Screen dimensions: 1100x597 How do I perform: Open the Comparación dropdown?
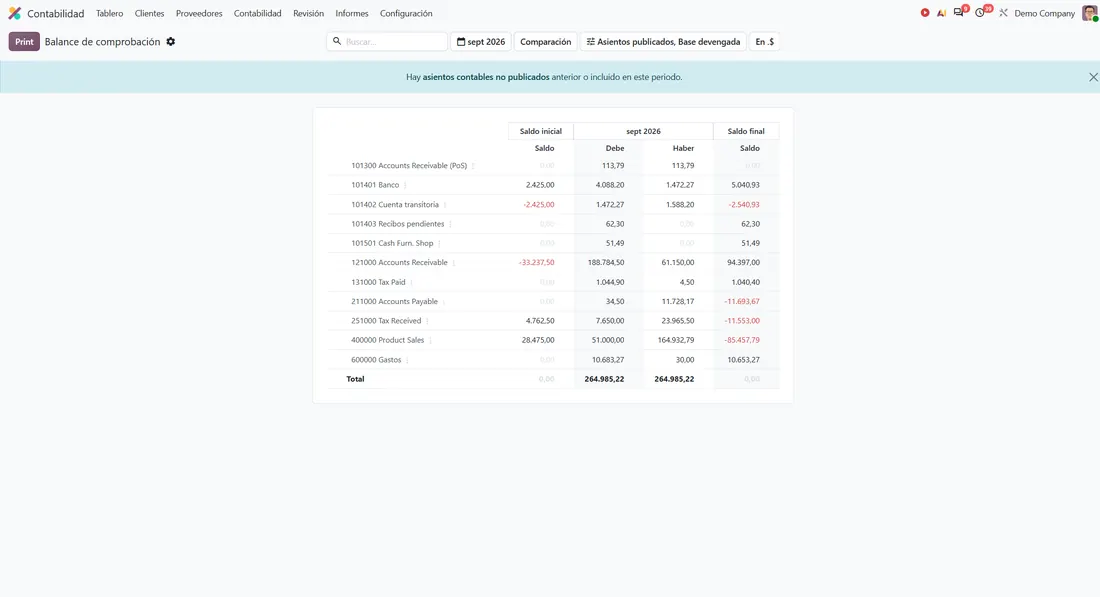point(545,41)
